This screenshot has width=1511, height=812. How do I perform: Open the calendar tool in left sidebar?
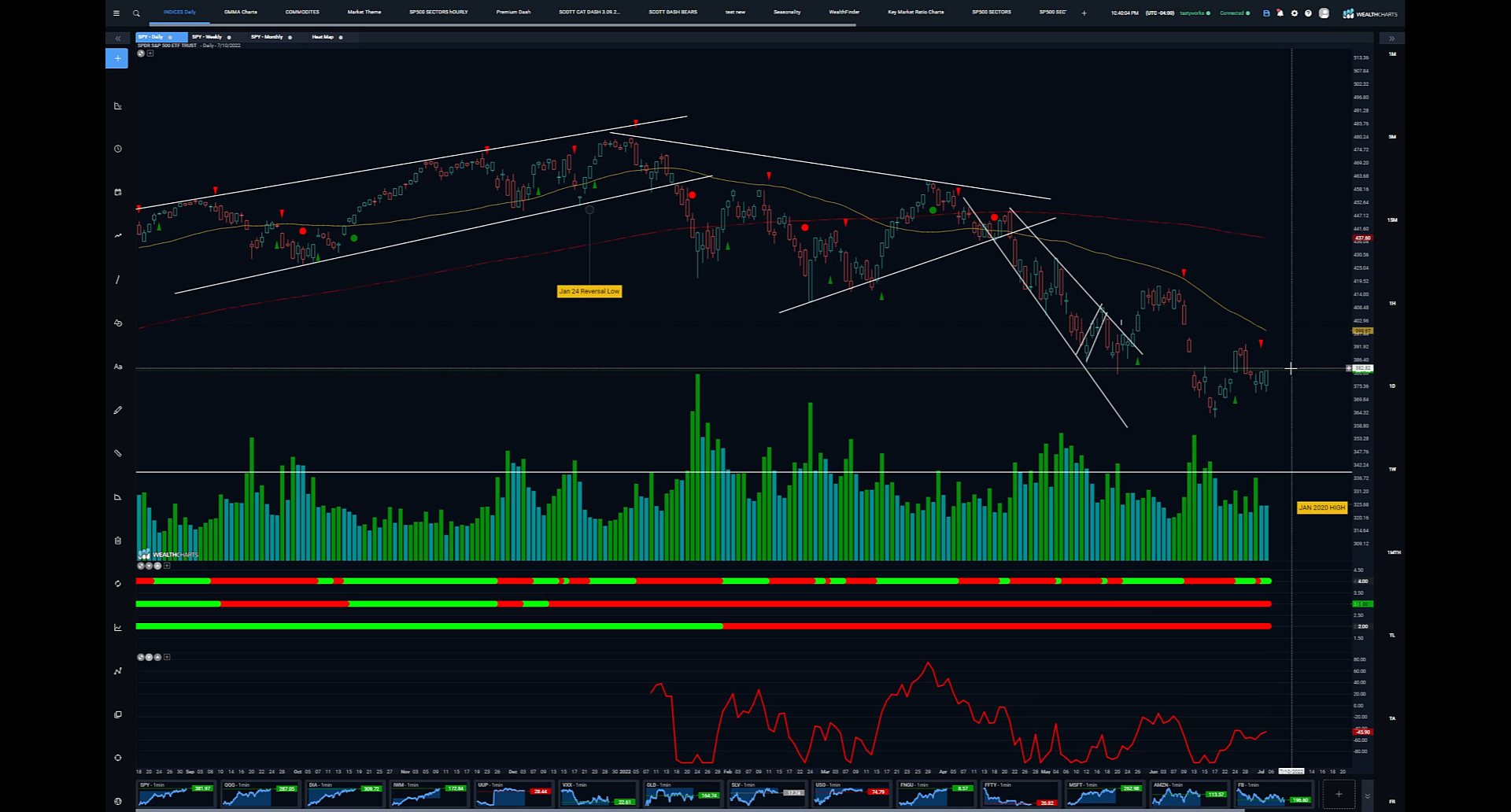point(118,192)
